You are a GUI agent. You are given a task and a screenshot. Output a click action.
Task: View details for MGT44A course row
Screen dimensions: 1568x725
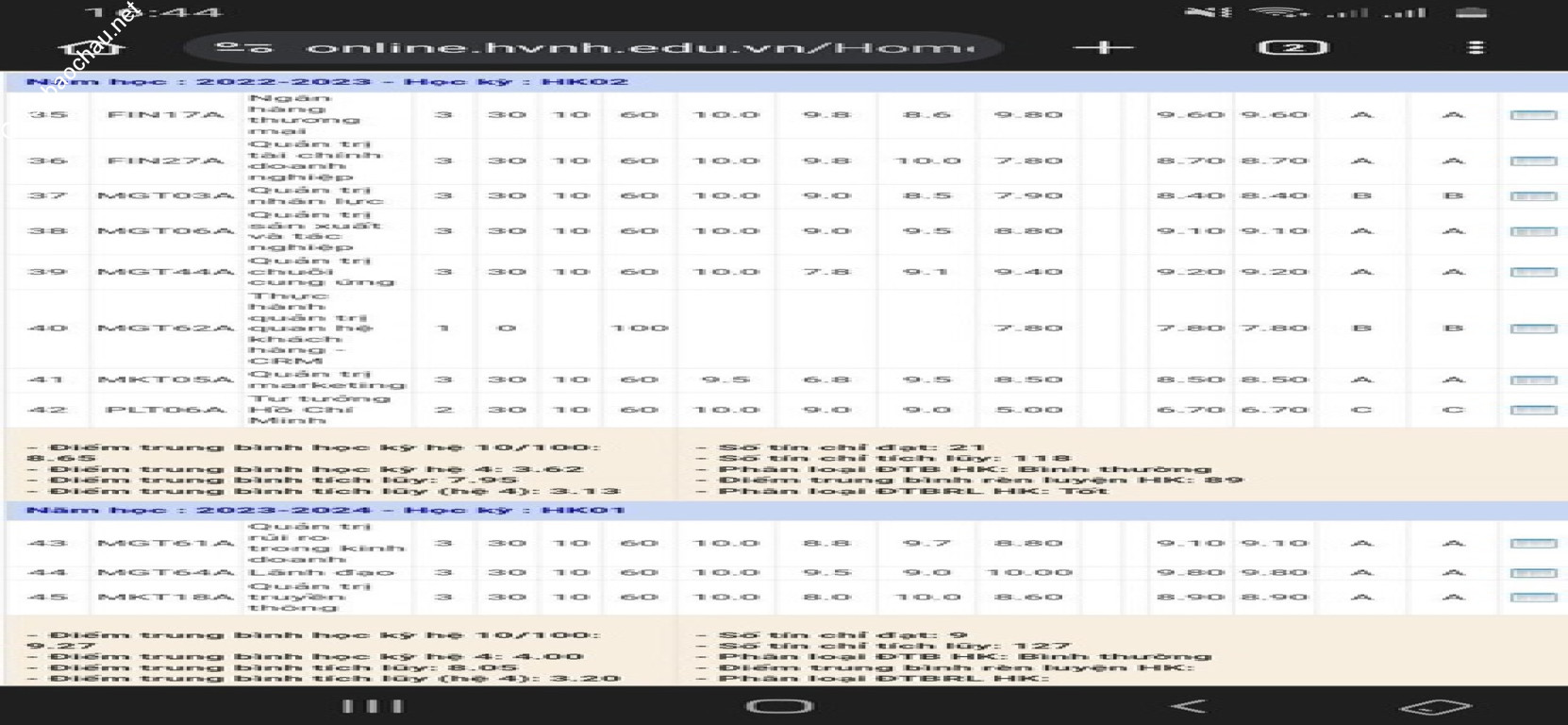tap(1533, 272)
